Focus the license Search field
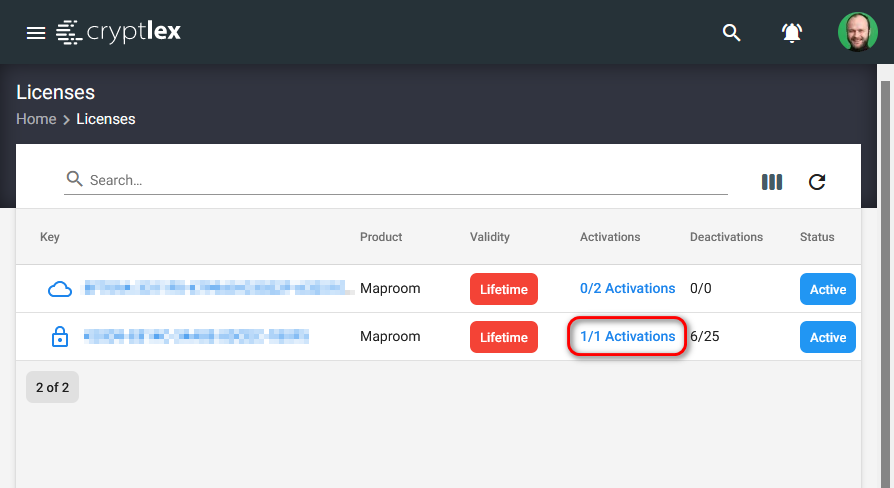This screenshot has height=488, width=894. click(x=396, y=180)
